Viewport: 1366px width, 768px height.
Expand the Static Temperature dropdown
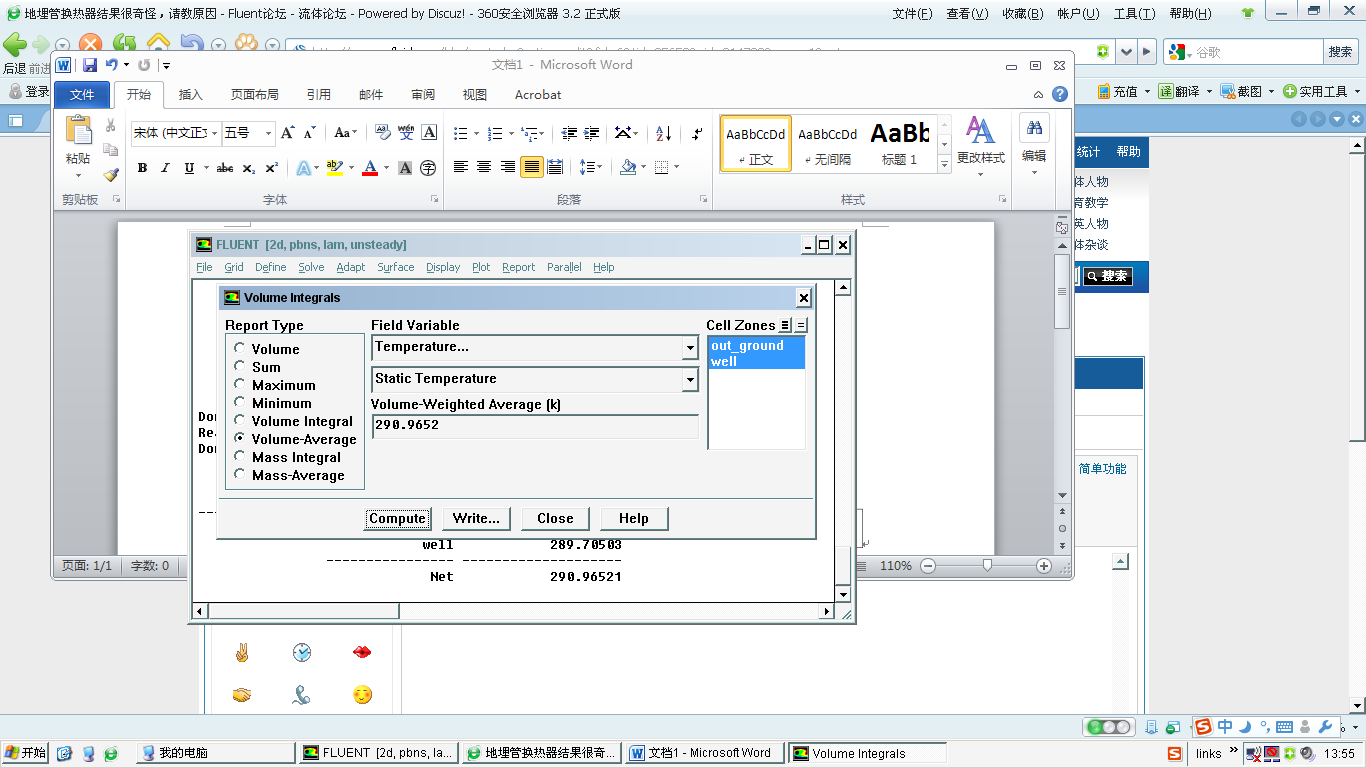coord(690,380)
